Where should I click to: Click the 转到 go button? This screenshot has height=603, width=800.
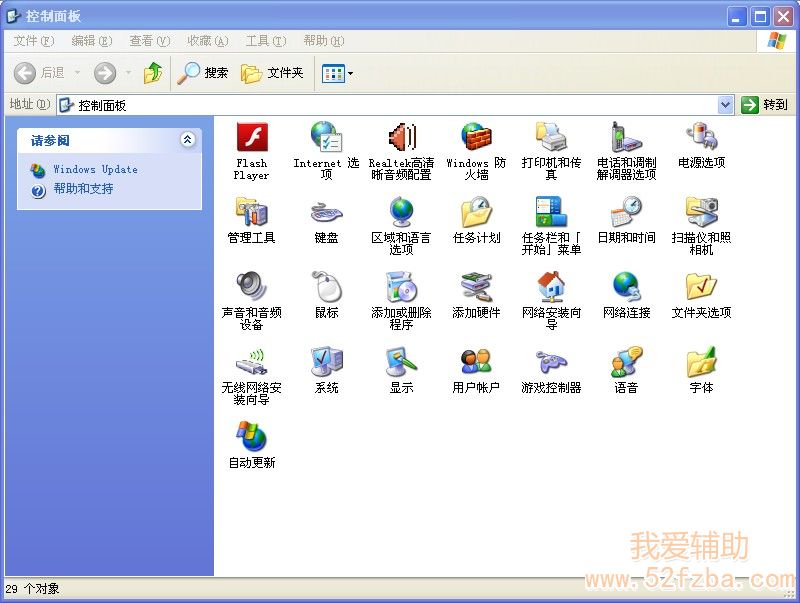[764, 105]
